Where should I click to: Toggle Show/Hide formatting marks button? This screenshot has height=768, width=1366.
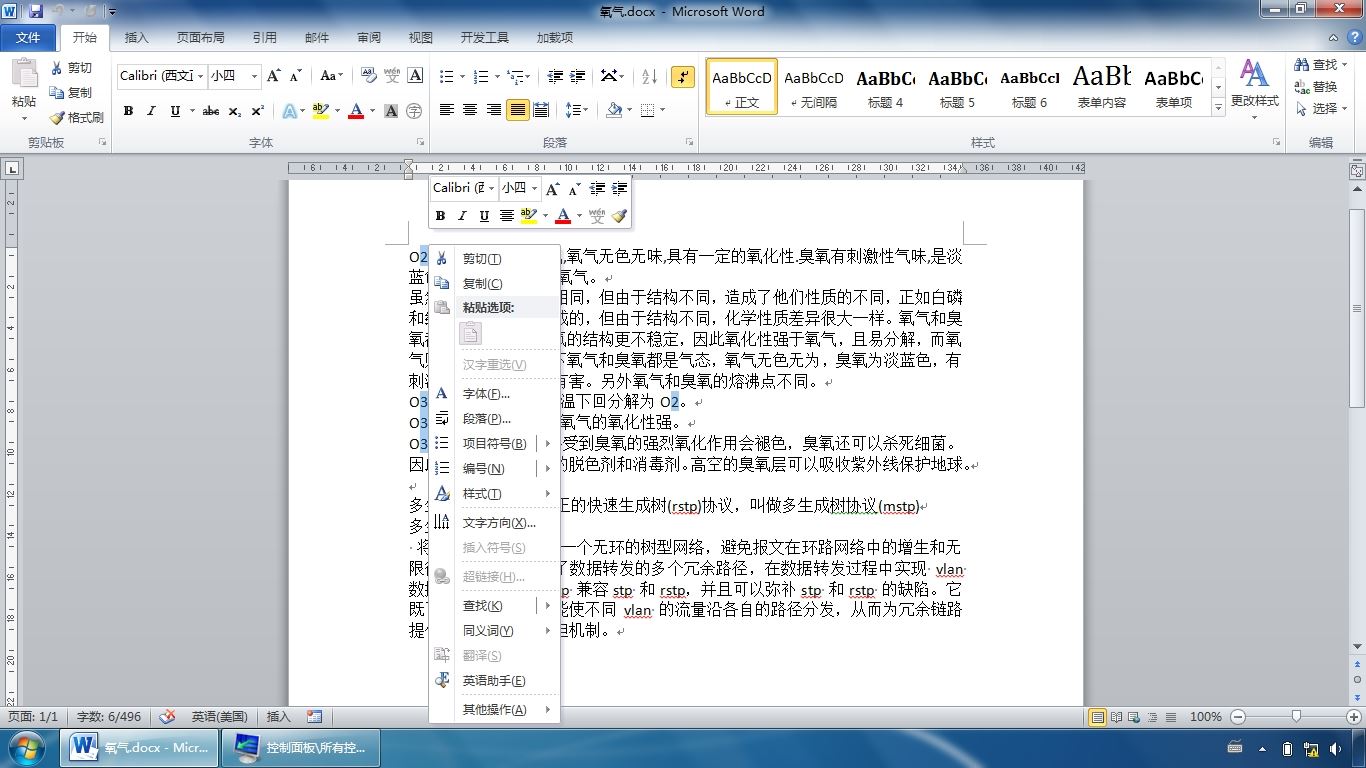683,76
